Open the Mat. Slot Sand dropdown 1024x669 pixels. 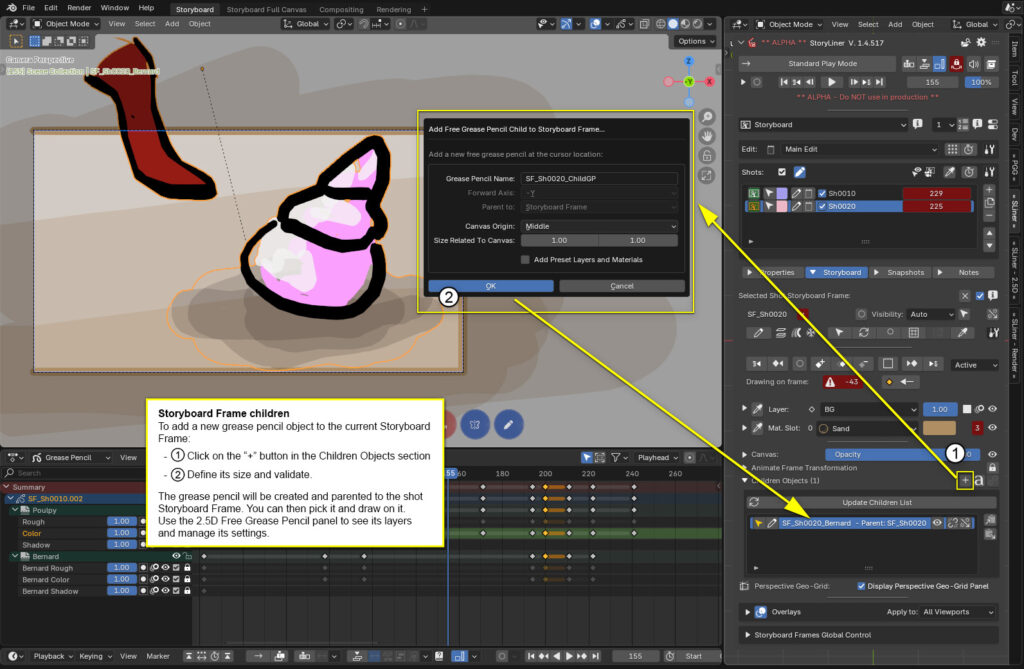point(867,429)
